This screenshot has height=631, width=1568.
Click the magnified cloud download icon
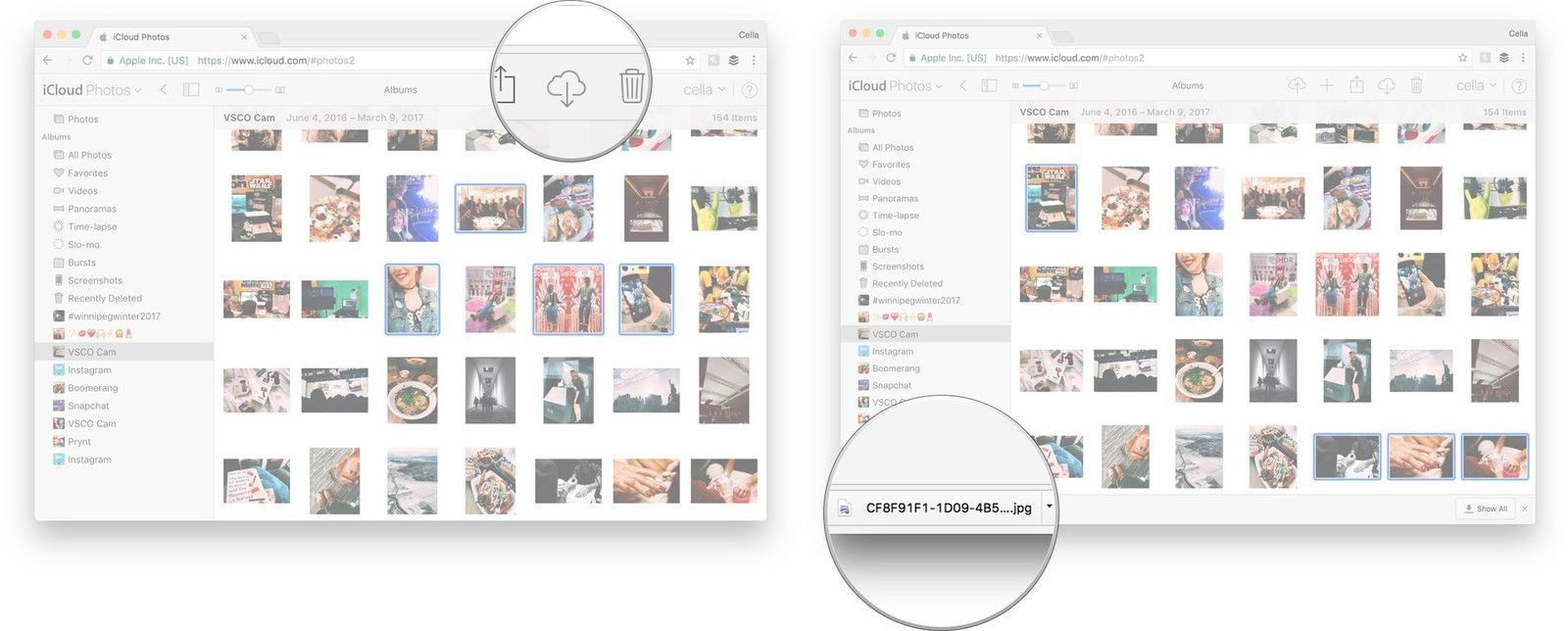point(565,88)
